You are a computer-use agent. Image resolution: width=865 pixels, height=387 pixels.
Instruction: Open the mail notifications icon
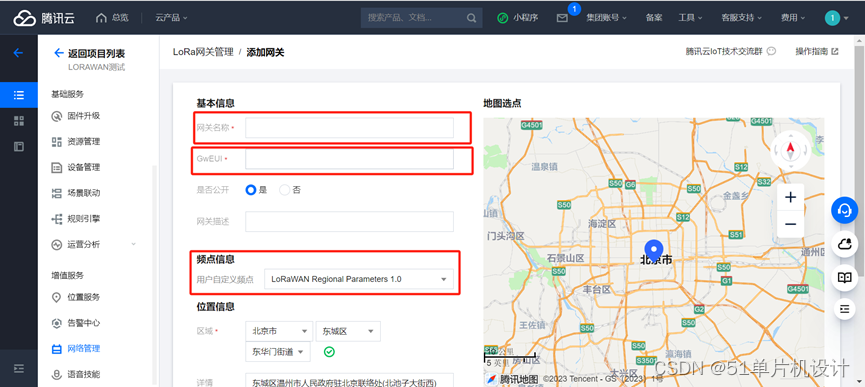(562, 18)
